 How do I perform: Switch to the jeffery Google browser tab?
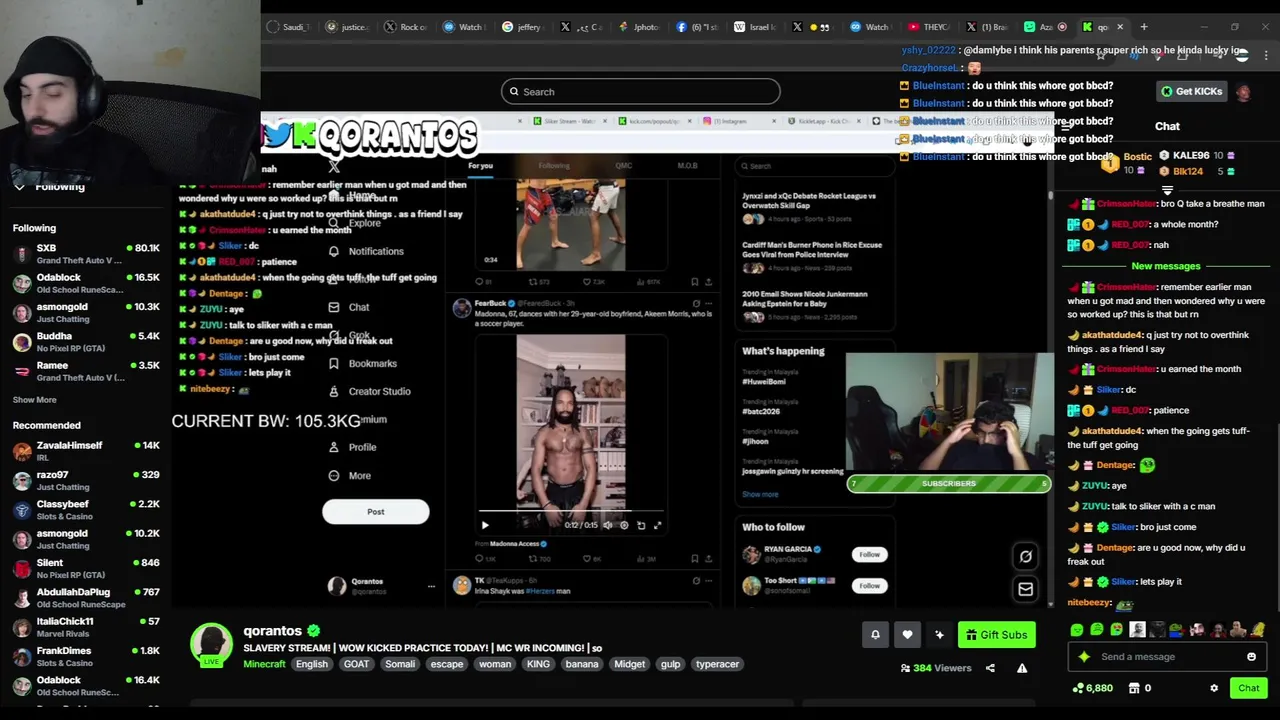(x=522, y=27)
